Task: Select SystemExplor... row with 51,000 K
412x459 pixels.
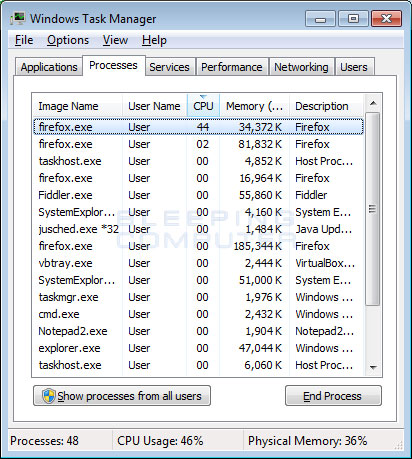Action: tap(198, 280)
